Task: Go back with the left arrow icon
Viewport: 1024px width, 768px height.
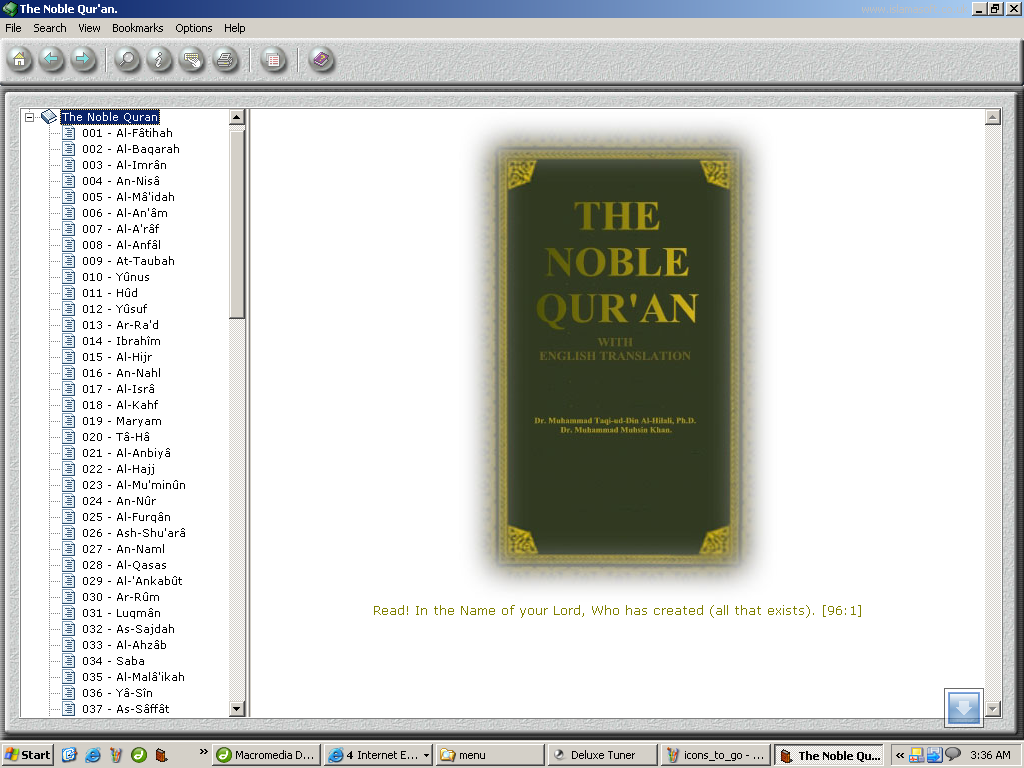Action: (51, 60)
